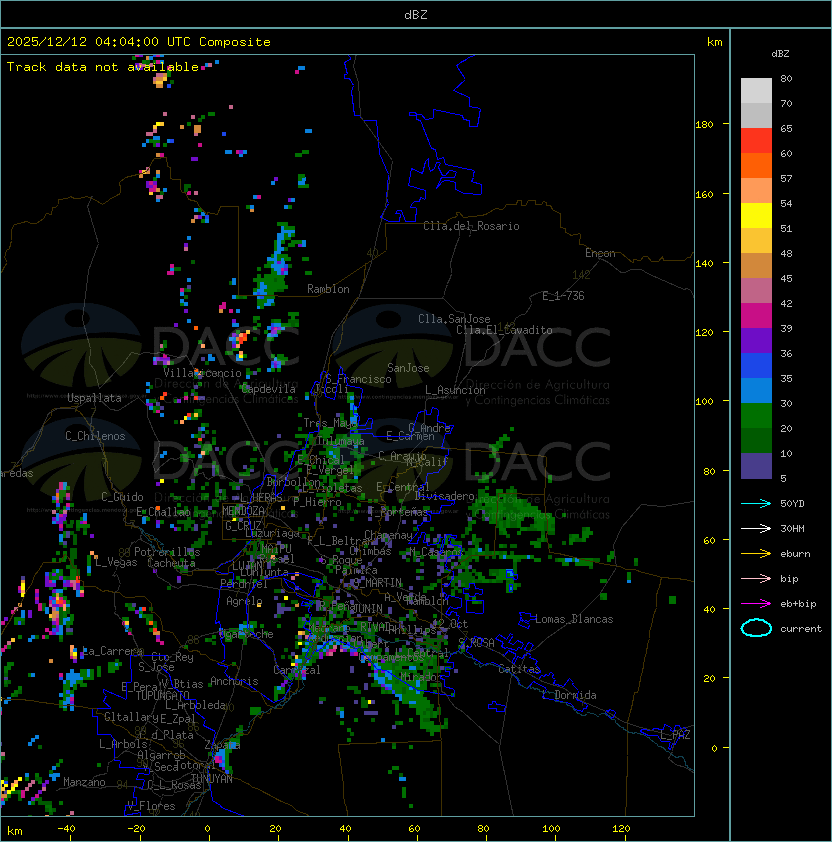Click the Ramblon place label
The height and width of the screenshot is (842, 832).
click(x=328, y=289)
